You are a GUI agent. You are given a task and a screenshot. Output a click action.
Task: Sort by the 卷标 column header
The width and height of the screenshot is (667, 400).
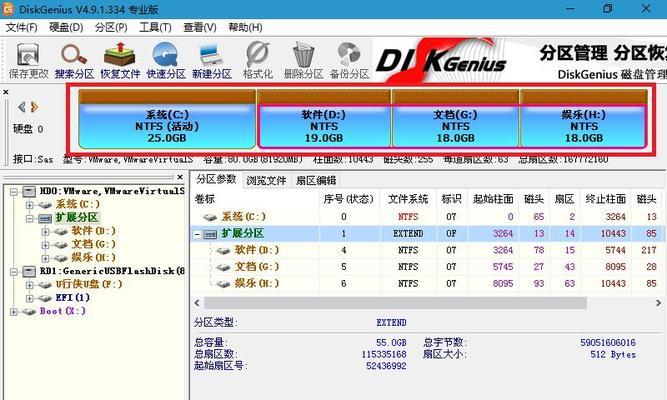tap(255, 199)
